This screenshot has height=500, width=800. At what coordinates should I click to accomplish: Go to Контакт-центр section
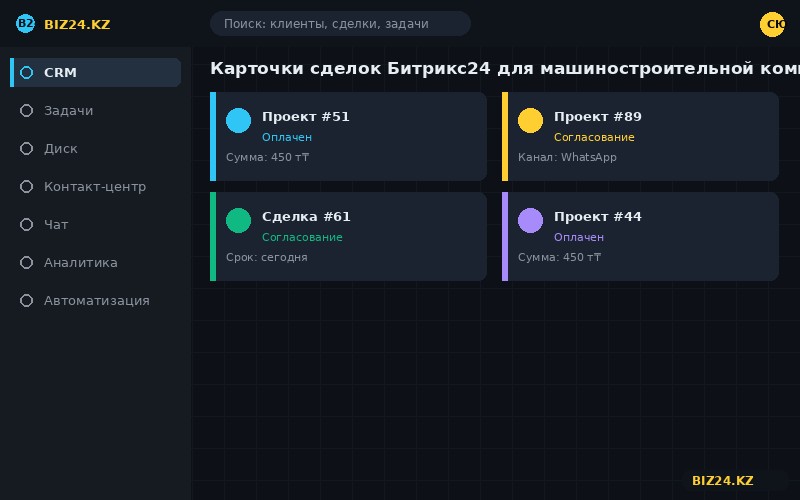click(x=95, y=187)
